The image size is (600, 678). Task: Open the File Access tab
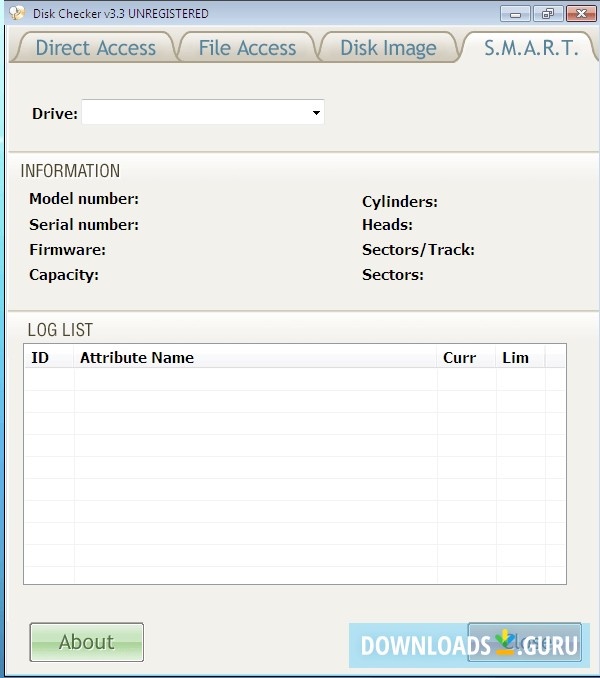247,48
